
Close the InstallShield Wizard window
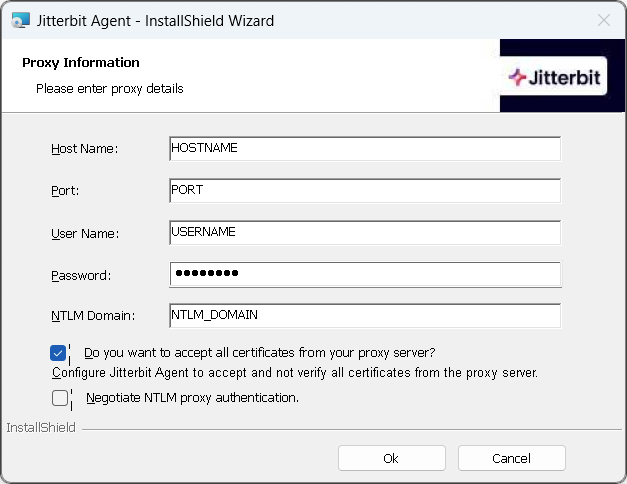click(604, 20)
